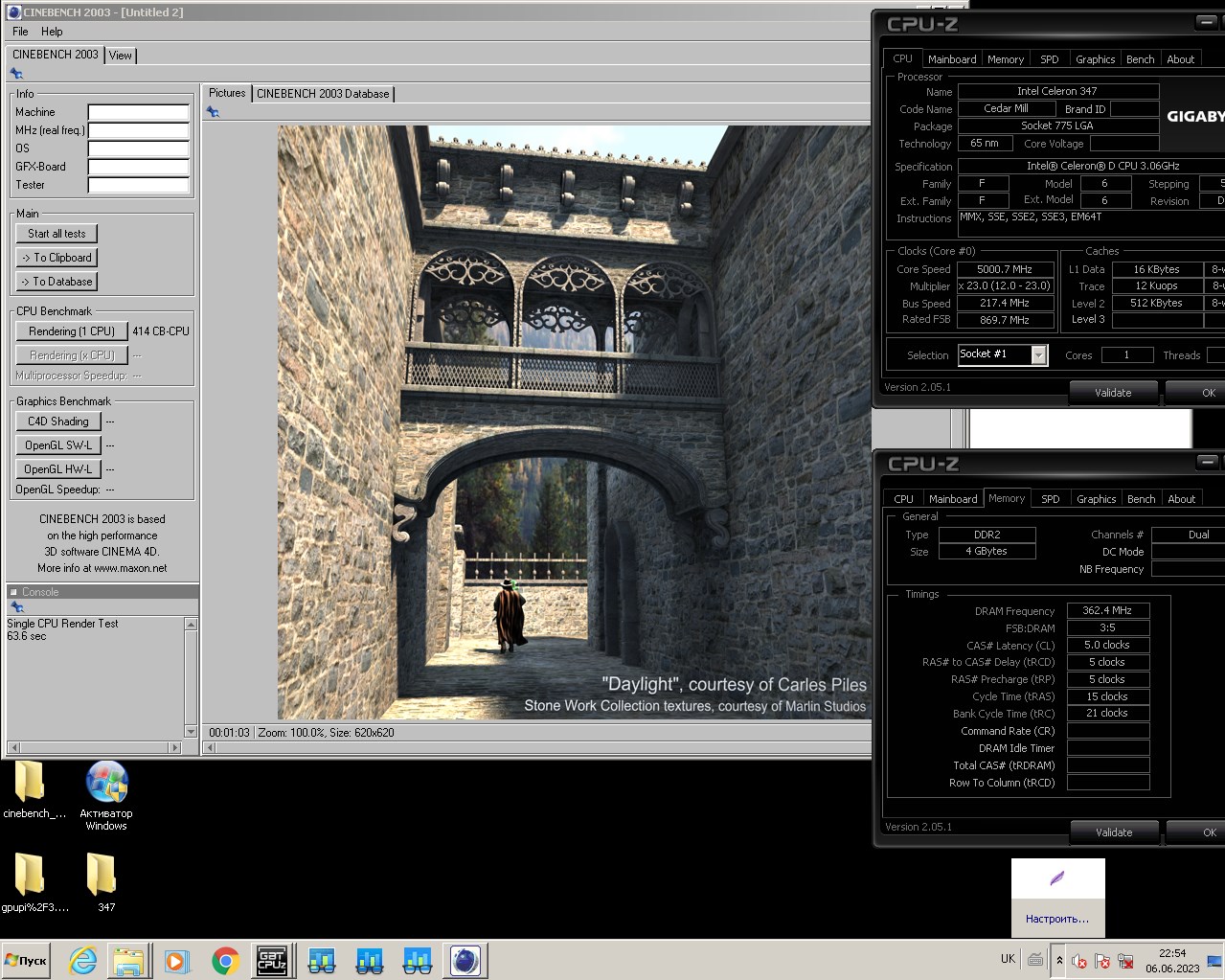This screenshot has height=980, width=1225.
Task: Select the CINEBENCH 2003 tab
Action: 56,55
